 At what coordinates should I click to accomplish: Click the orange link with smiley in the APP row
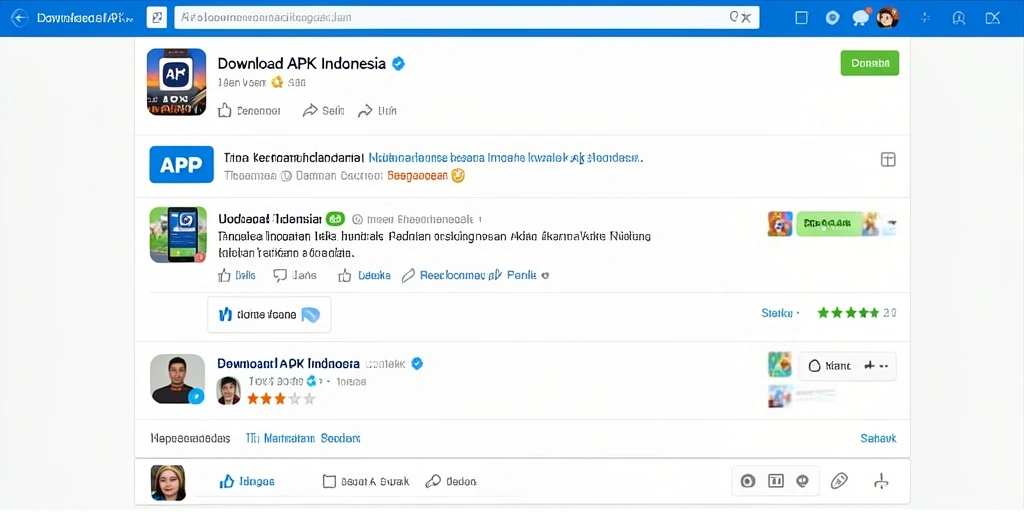tap(426, 176)
